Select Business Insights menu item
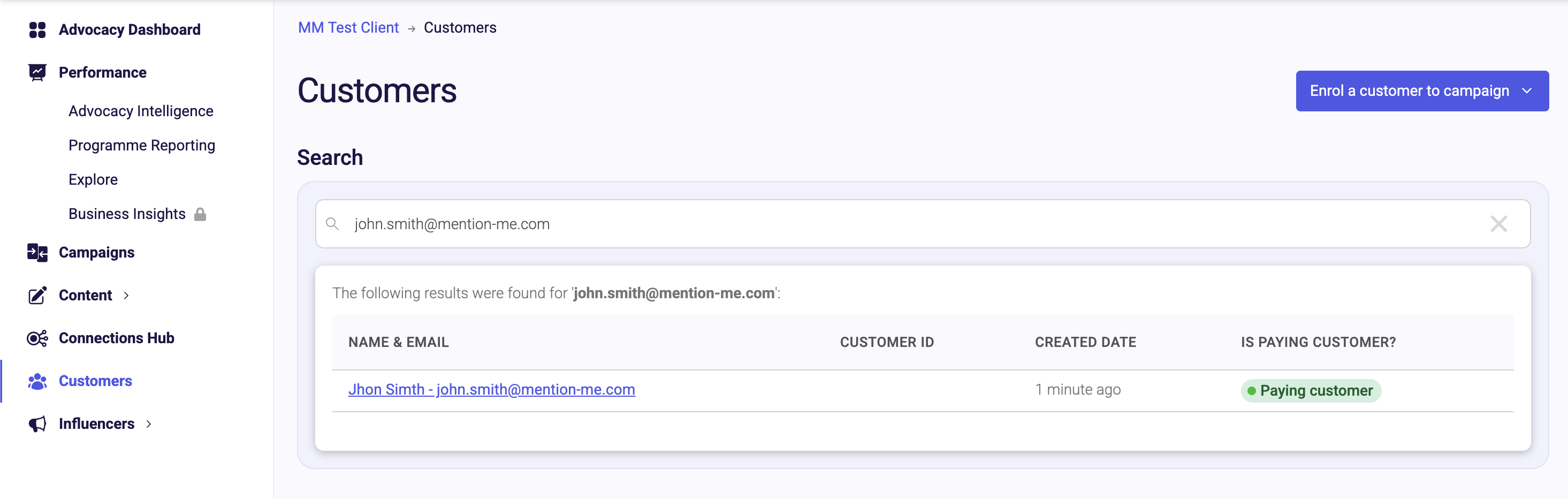1568x499 pixels. coord(127,214)
